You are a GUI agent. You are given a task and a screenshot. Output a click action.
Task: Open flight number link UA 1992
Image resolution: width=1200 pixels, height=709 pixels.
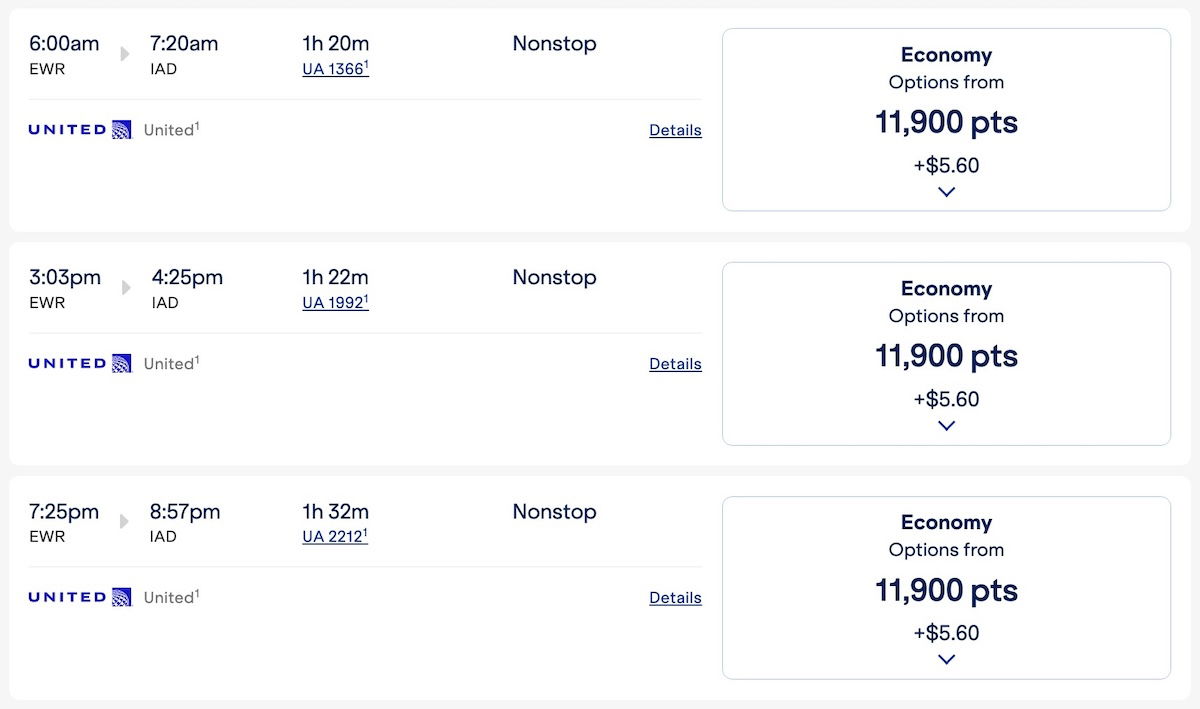(x=335, y=303)
